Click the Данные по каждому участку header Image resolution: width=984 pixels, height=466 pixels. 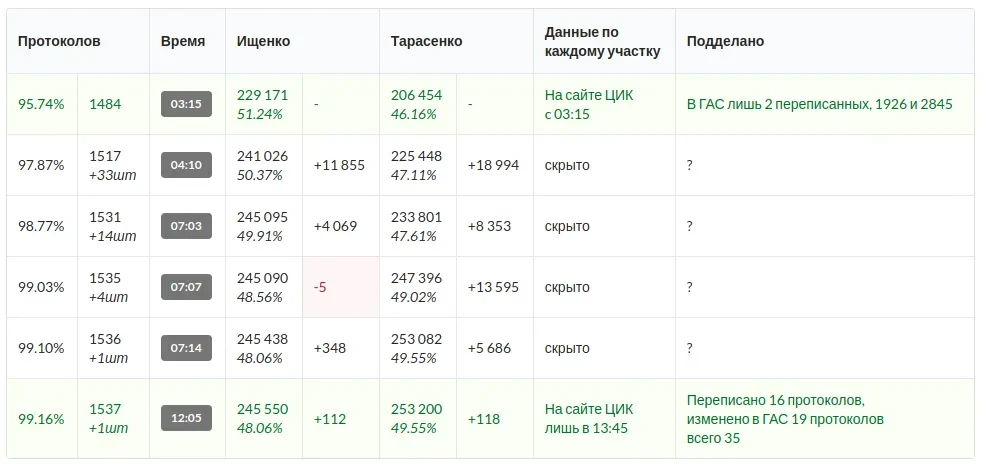click(602, 41)
